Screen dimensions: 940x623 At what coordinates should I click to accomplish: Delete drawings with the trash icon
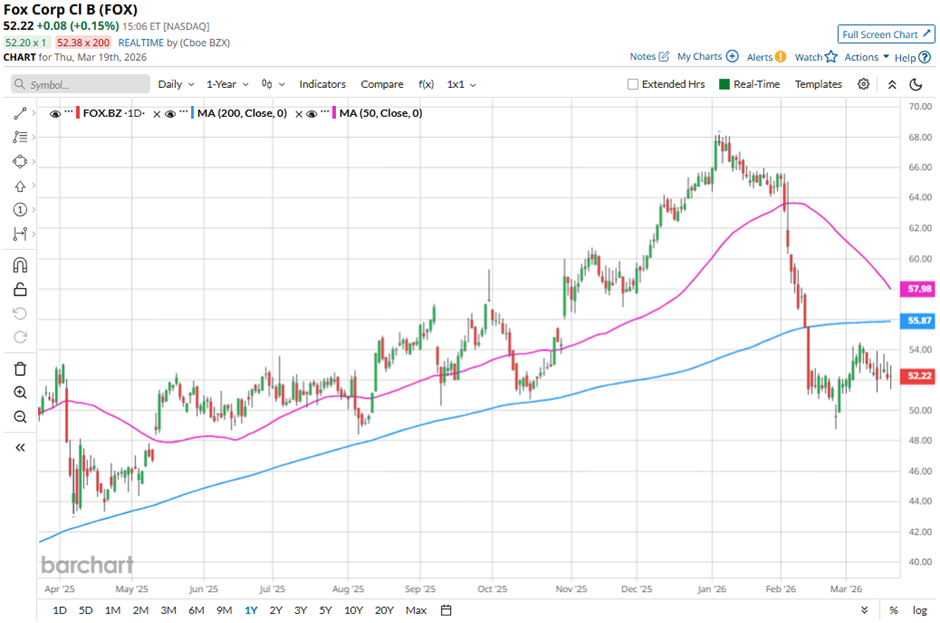tap(19, 368)
